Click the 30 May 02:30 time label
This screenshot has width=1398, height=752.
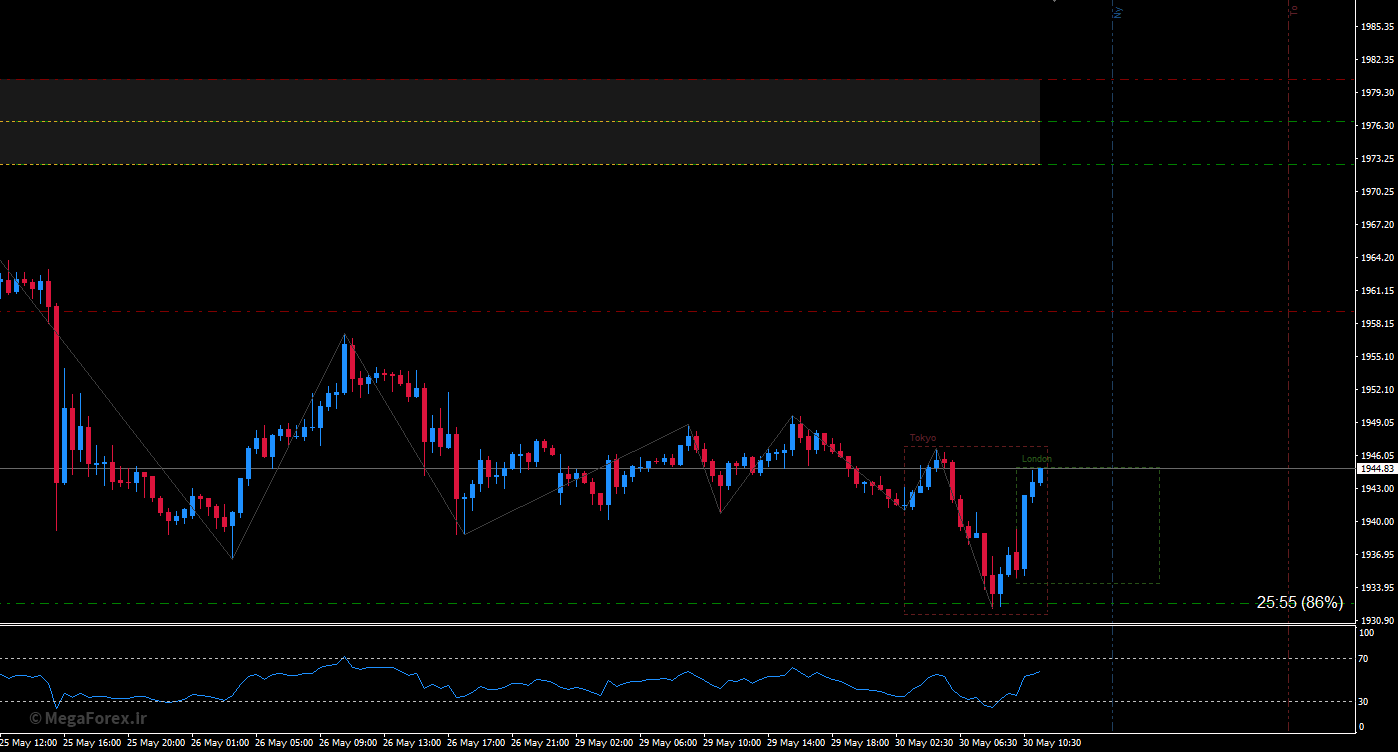(x=924, y=743)
